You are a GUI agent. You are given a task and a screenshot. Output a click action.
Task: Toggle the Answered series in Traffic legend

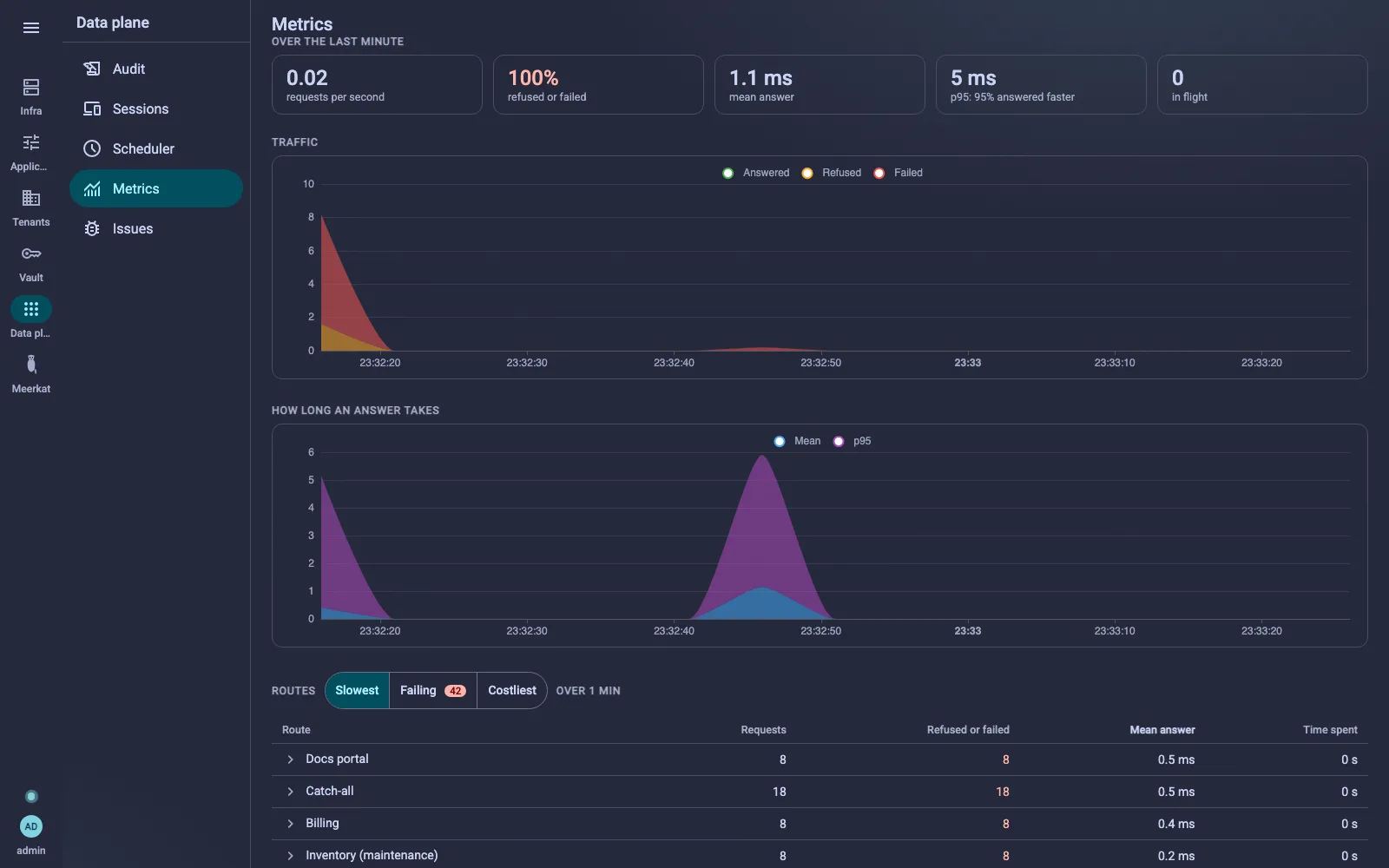coord(755,173)
